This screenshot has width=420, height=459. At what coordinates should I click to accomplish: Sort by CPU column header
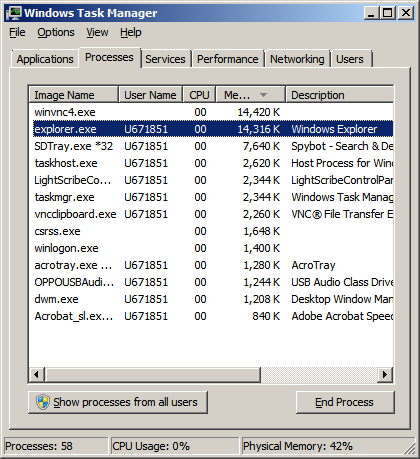(x=199, y=95)
